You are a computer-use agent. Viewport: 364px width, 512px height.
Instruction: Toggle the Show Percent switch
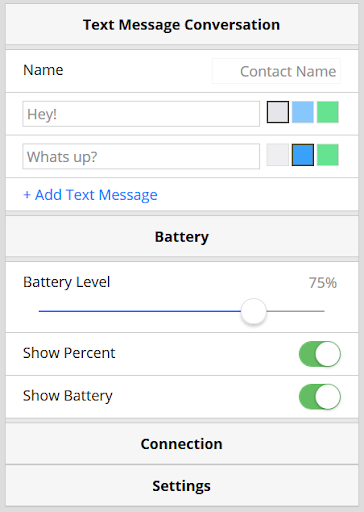tap(320, 354)
